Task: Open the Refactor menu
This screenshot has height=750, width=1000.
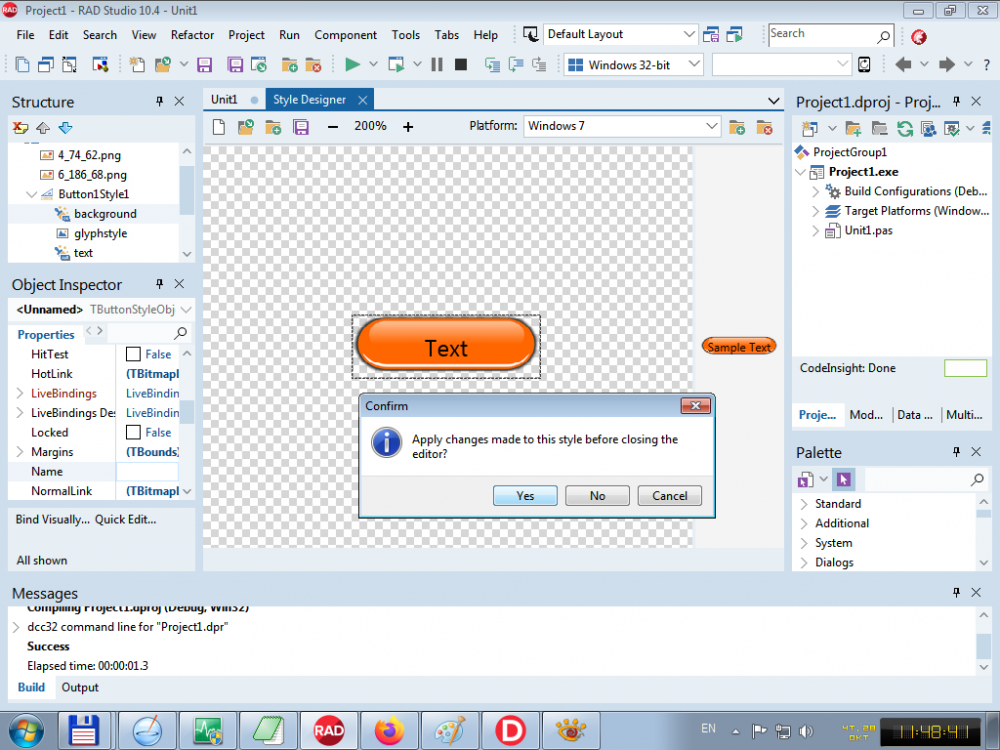Action: [x=192, y=35]
